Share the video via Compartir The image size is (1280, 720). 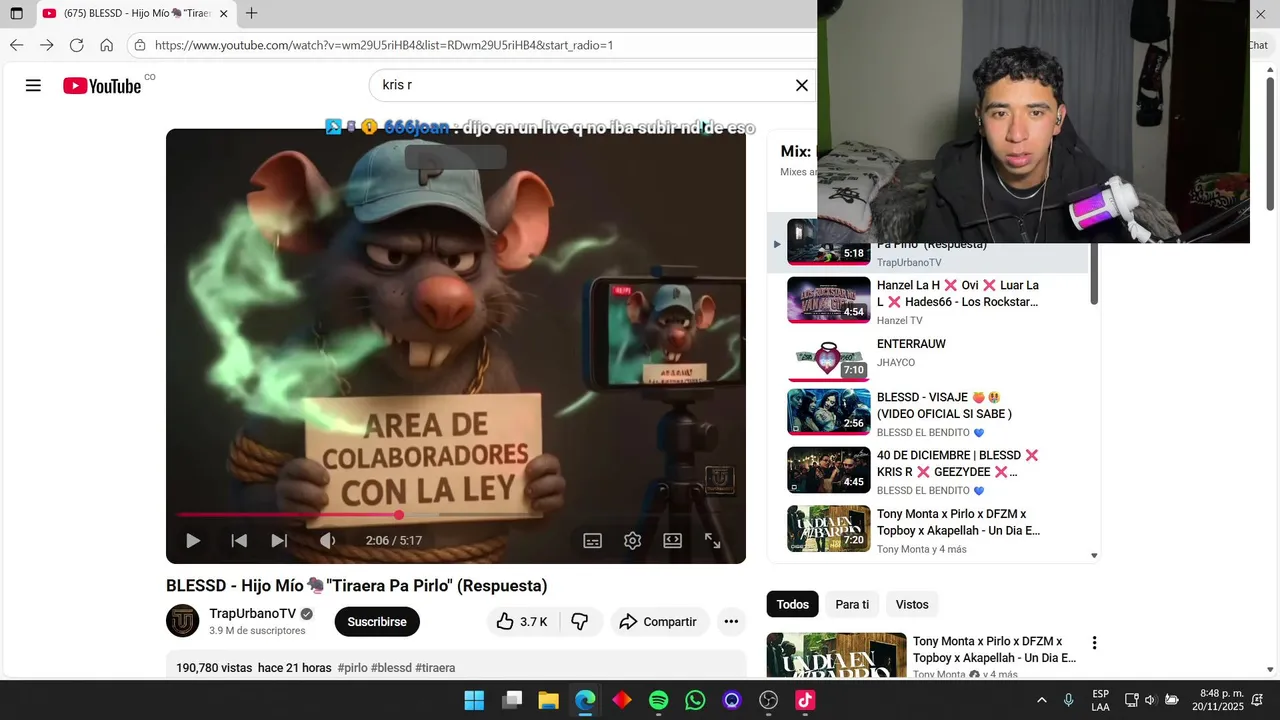[x=658, y=622]
